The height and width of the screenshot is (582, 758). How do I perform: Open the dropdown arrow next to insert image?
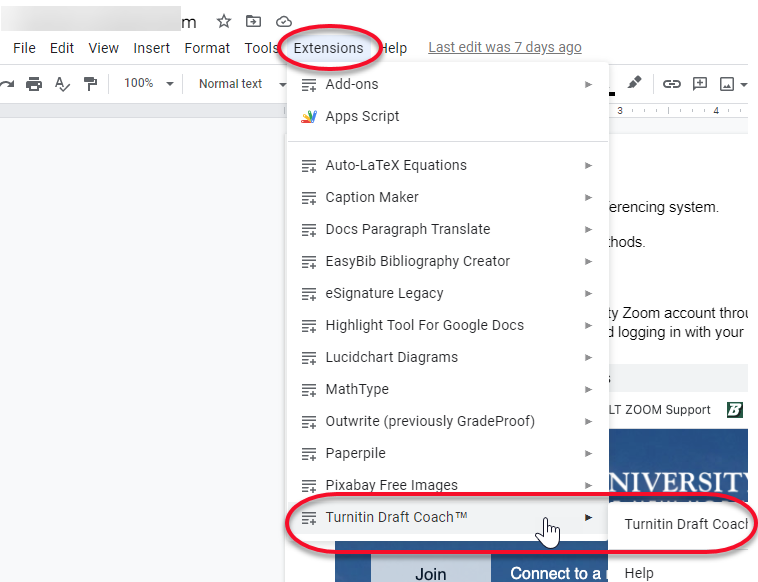[743, 85]
